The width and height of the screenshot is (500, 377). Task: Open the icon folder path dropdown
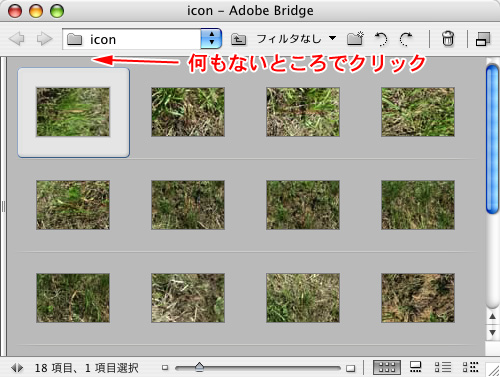(211, 39)
